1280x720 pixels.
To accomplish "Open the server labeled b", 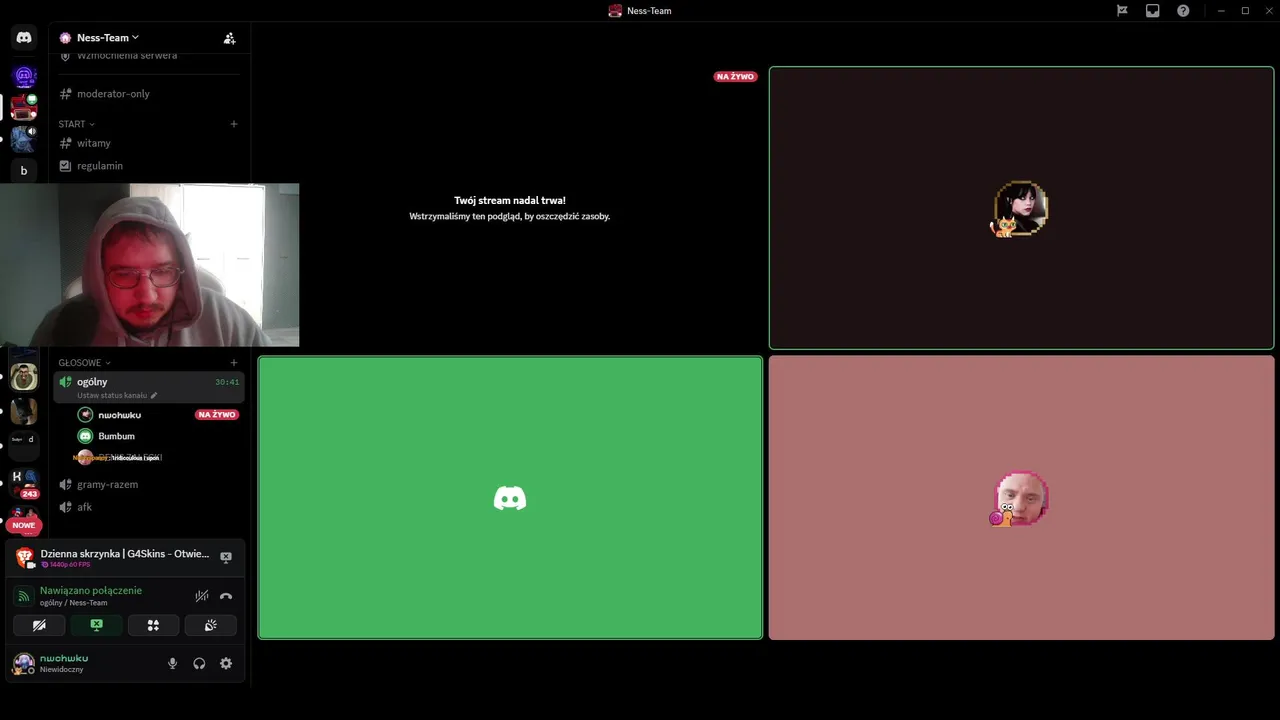I will [24, 170].
